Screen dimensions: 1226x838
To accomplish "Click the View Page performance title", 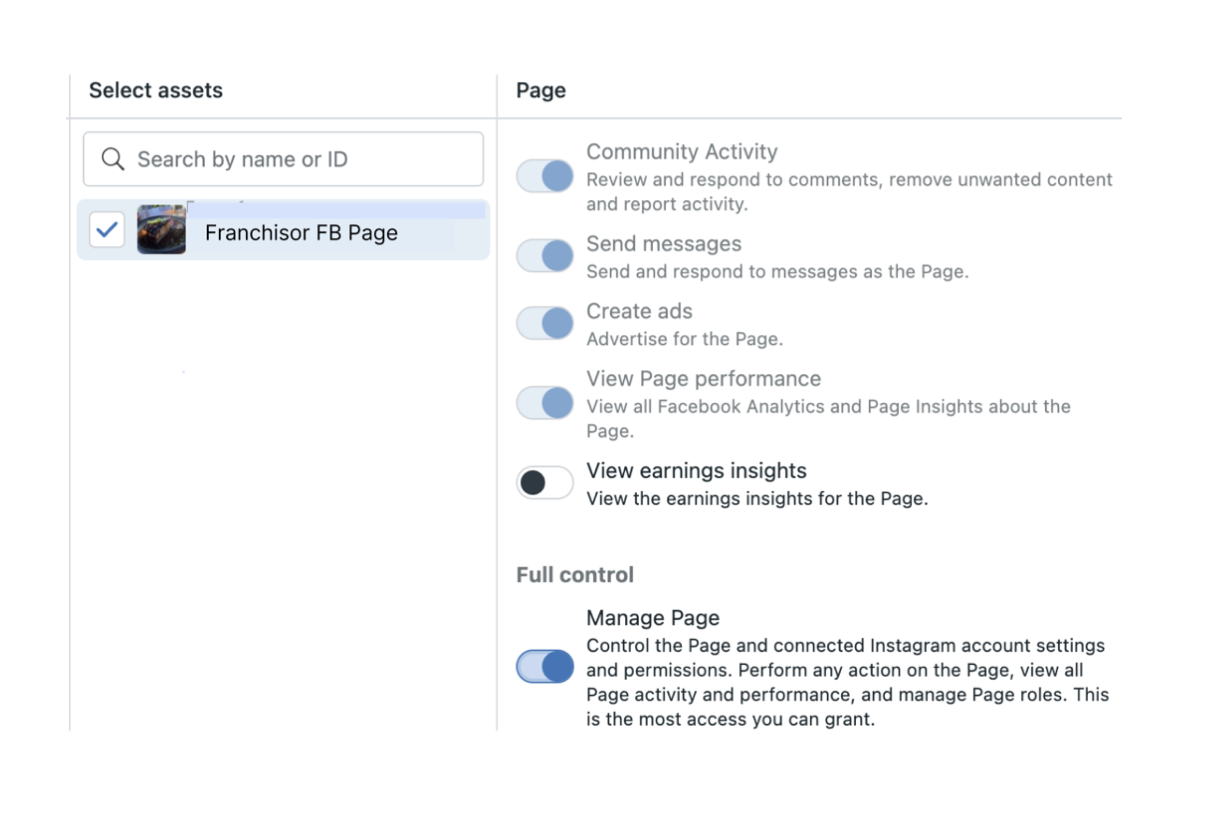I will point(703,379).
